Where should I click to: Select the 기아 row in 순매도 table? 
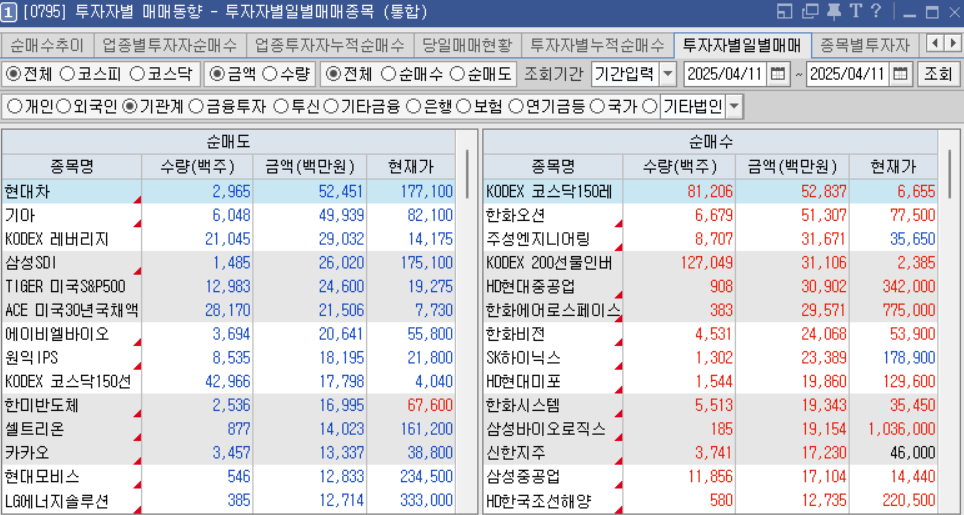pyautogui.click(x=228, y=215)
